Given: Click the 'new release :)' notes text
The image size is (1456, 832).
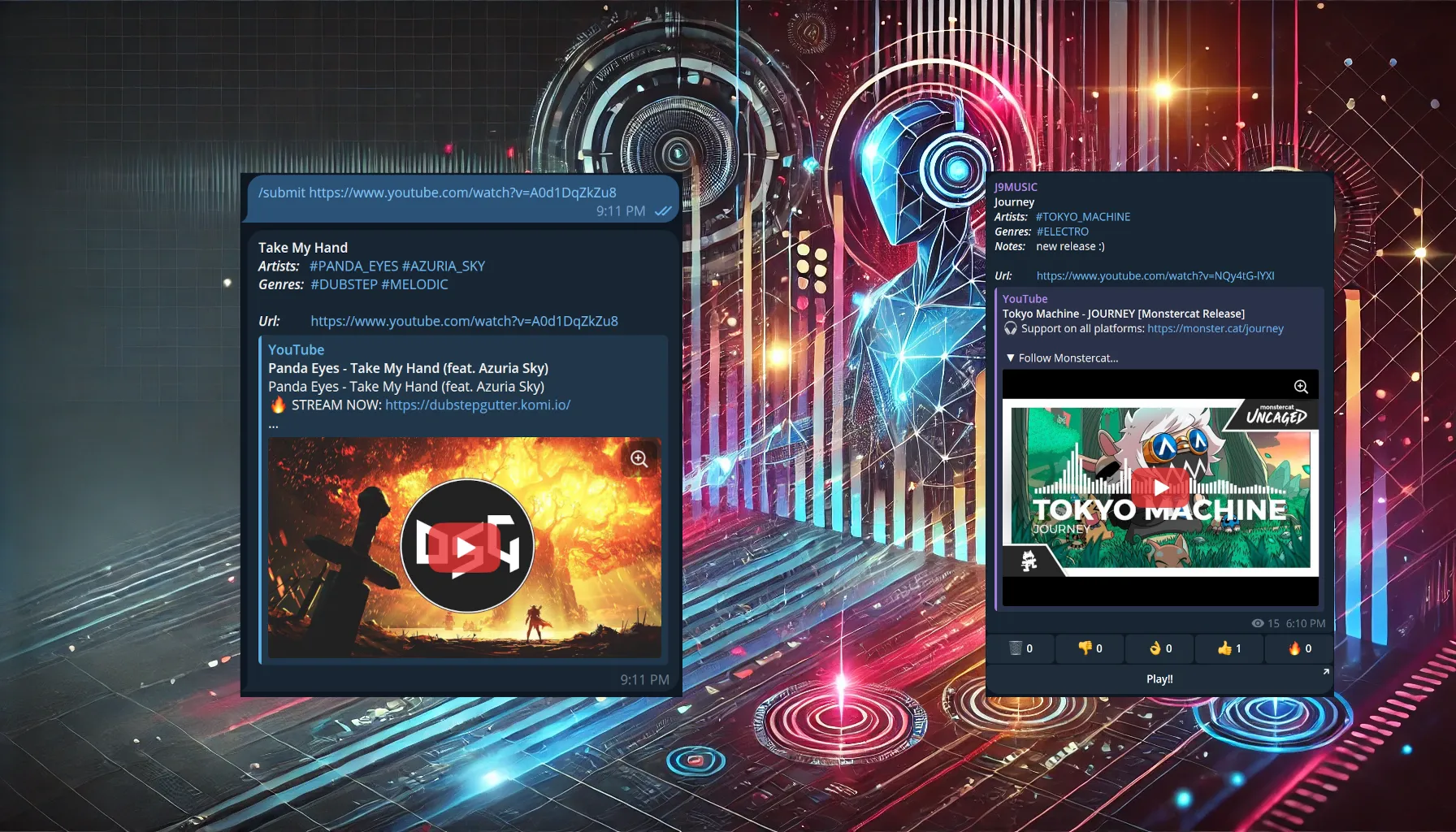Looking at the screenshot, I should coord(1070,246).
